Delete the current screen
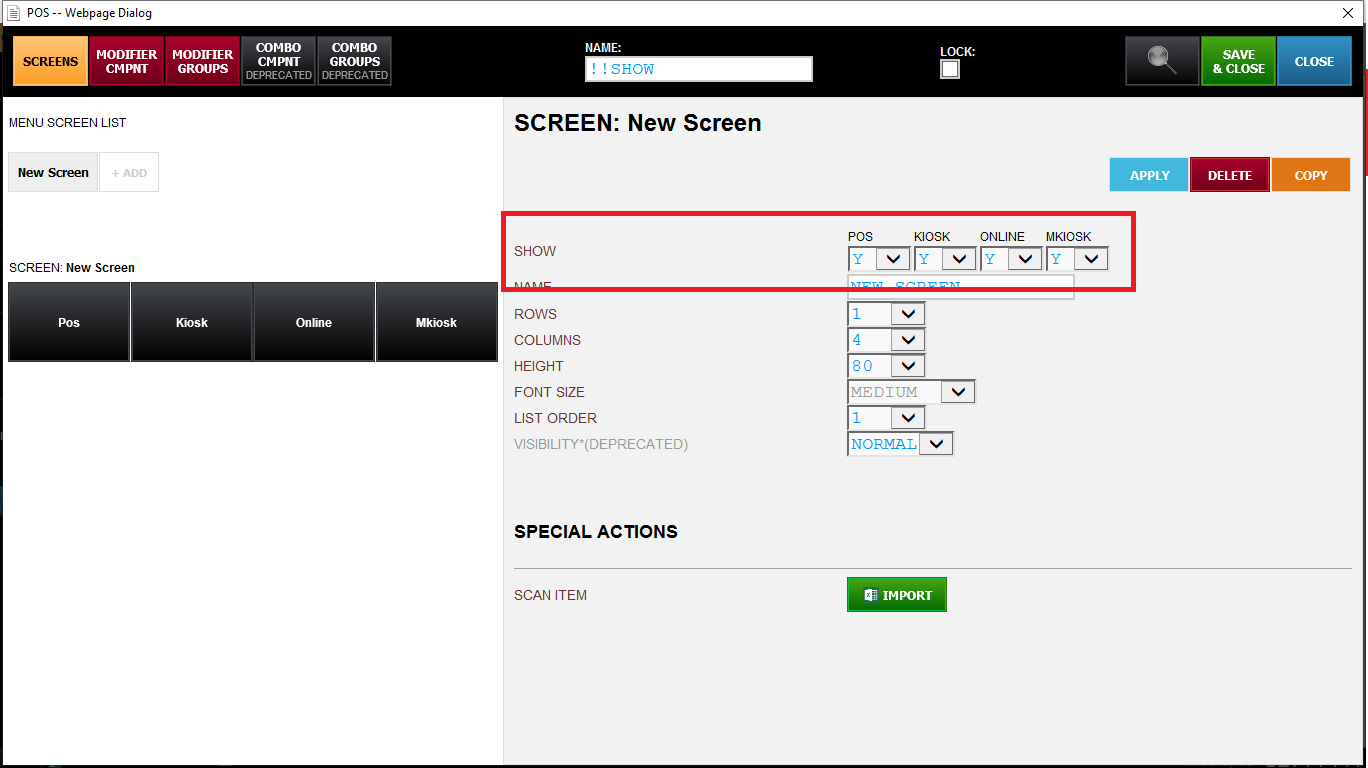 (x=1229, y=175)
